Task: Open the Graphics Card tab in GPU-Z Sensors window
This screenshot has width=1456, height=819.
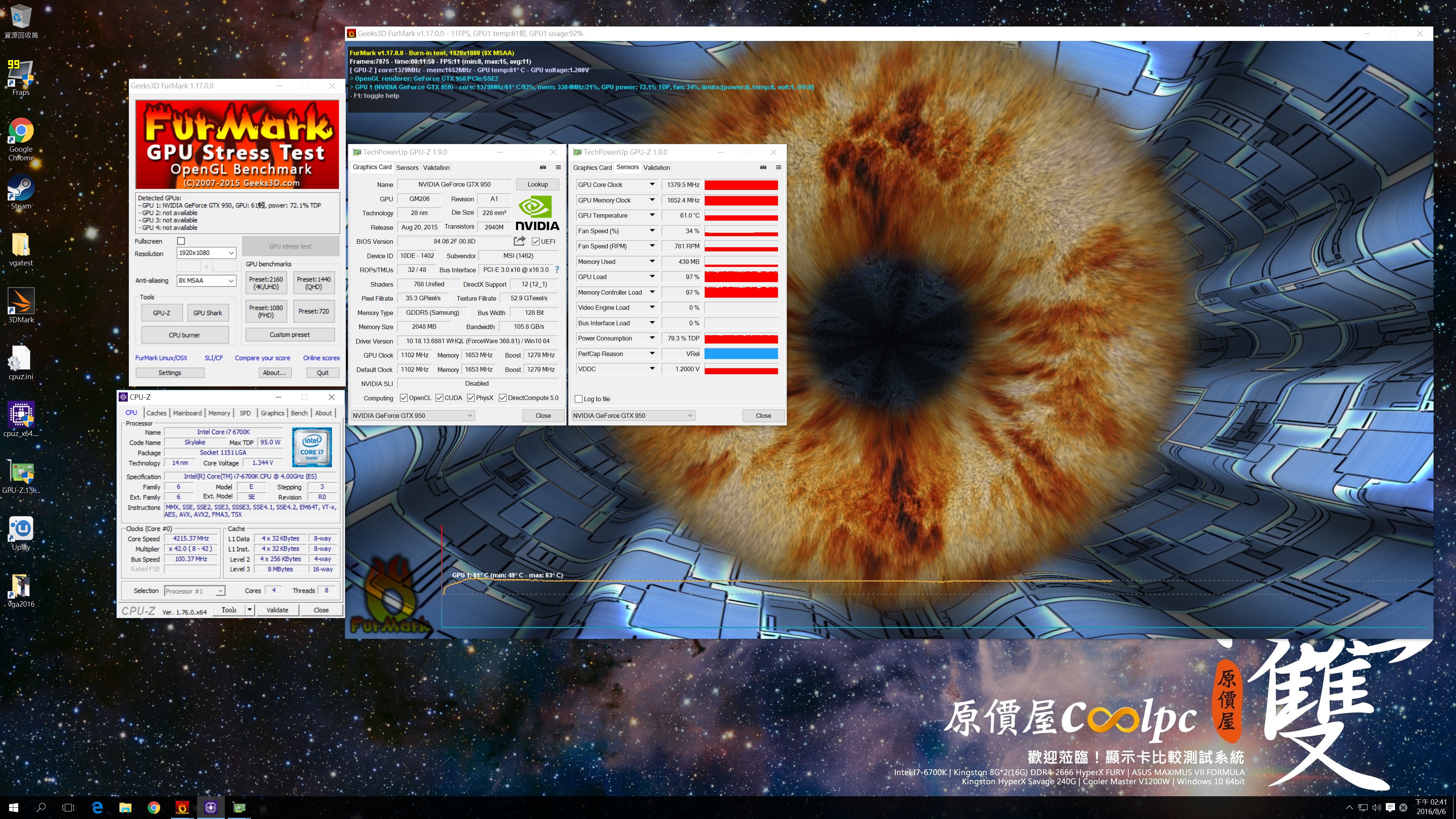Action: (x=592, y=168)
